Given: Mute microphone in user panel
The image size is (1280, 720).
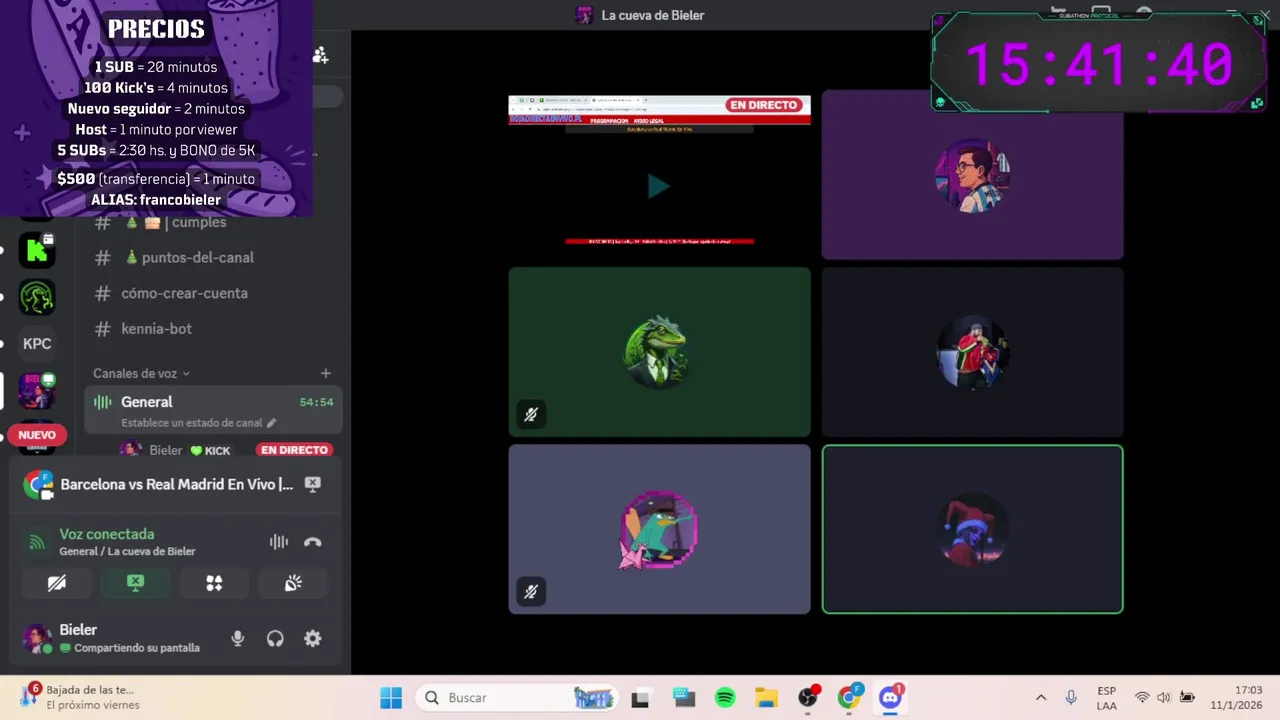Looking at the screenshot, I should (237, 638).
